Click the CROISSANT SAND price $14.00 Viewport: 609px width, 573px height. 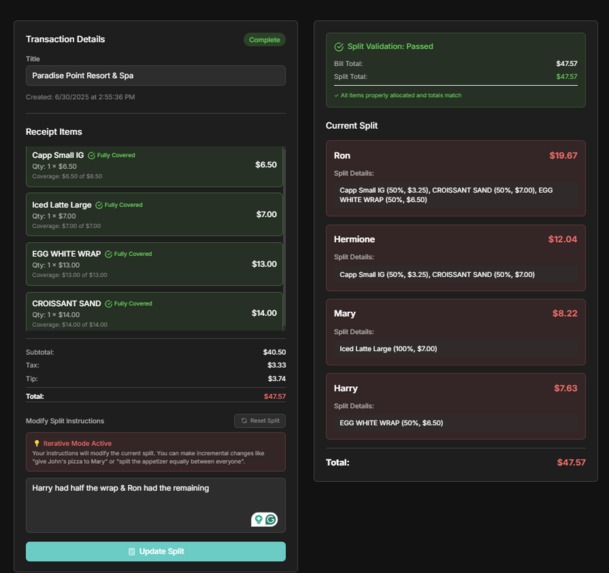click(264, 313)
